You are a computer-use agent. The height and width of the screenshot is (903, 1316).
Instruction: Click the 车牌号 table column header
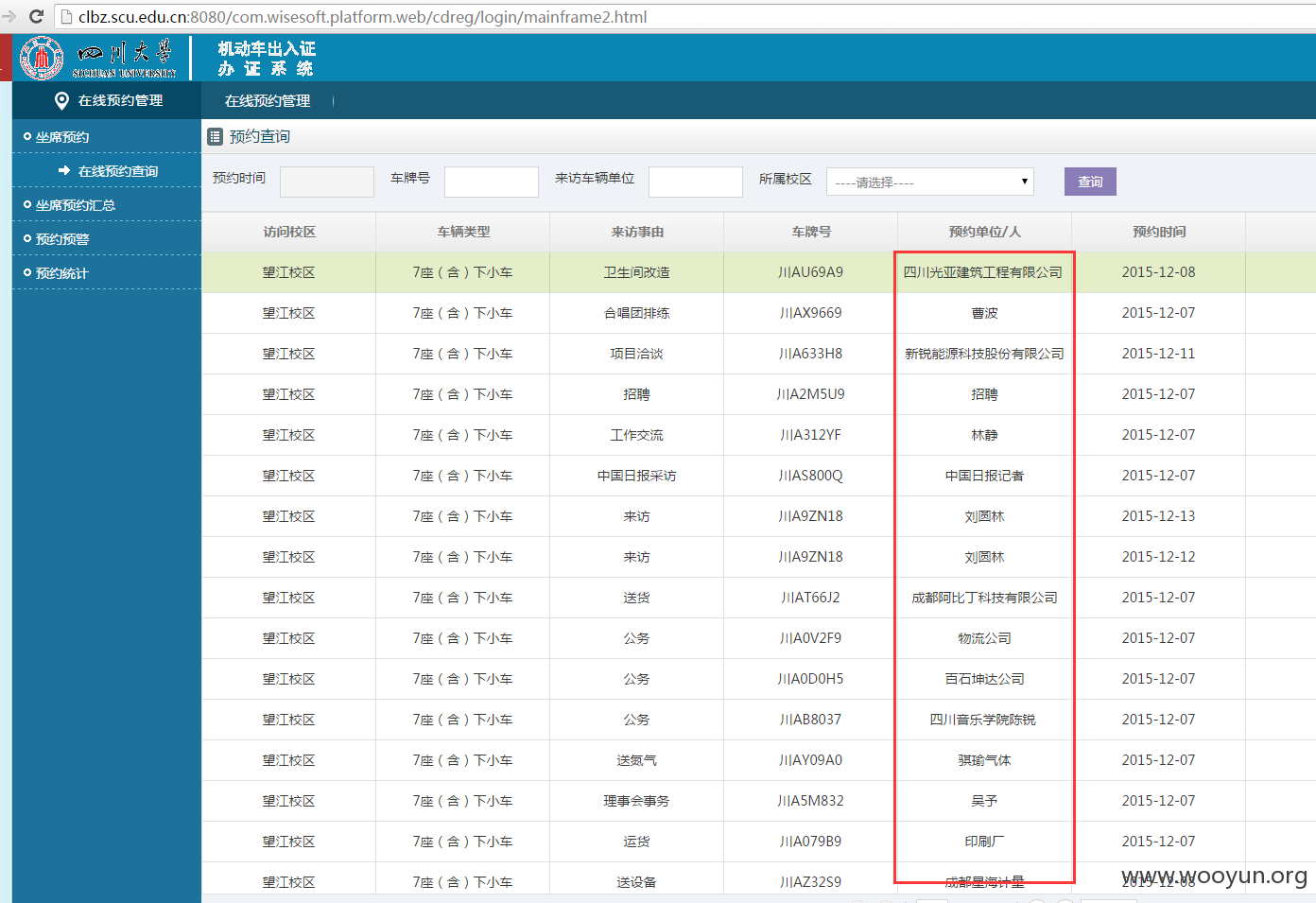(x=811, y=232)
